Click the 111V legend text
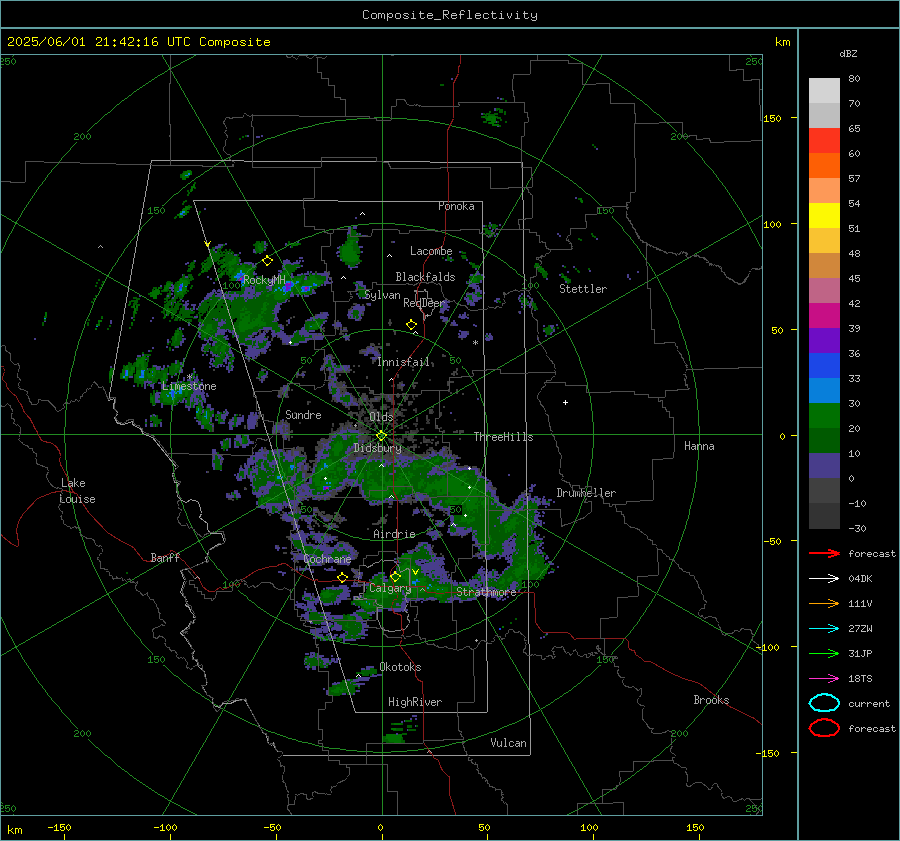This screenshot has width=900, height=841. pos(860,603)
